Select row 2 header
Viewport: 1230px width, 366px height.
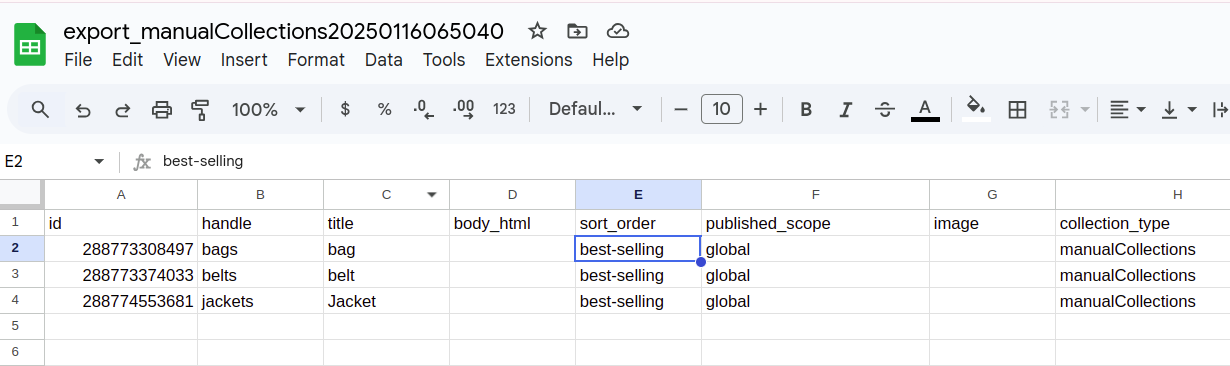[22, 249]
